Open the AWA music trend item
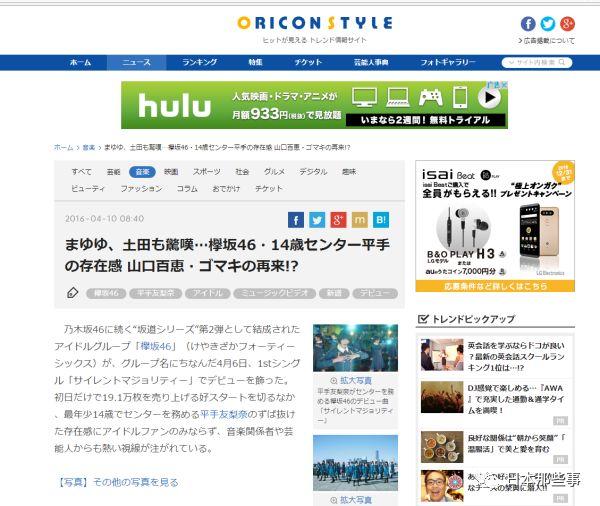The width and height of the screenshot is (600, 506). coord(516,399)
